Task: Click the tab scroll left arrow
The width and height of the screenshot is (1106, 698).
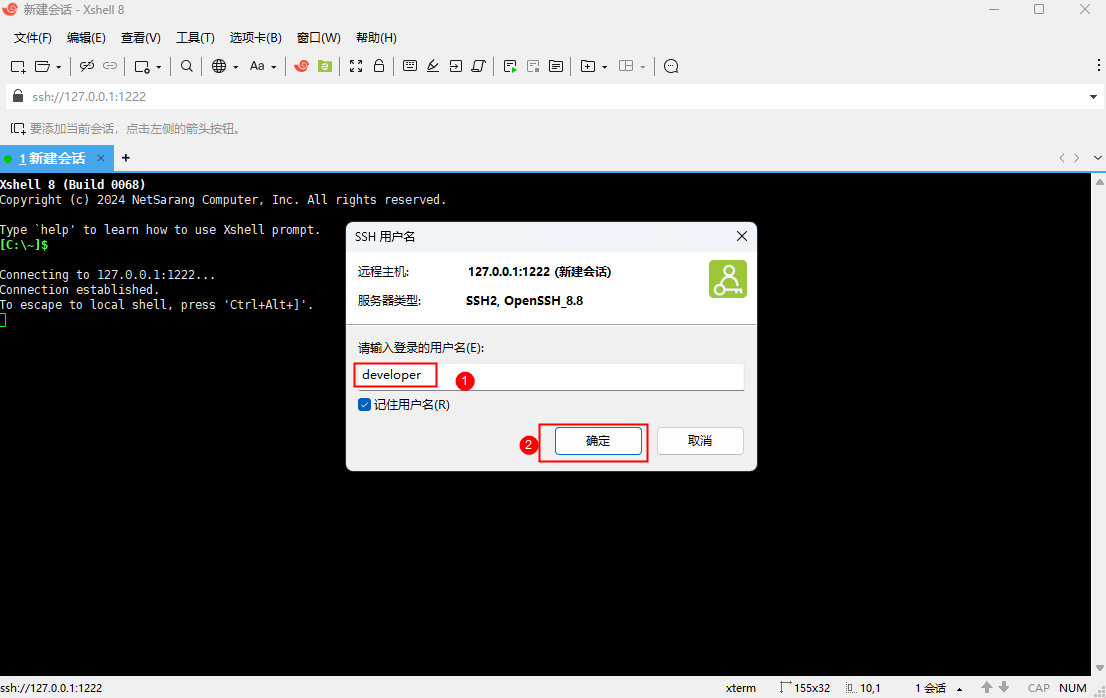Action: coord(1062,158)
